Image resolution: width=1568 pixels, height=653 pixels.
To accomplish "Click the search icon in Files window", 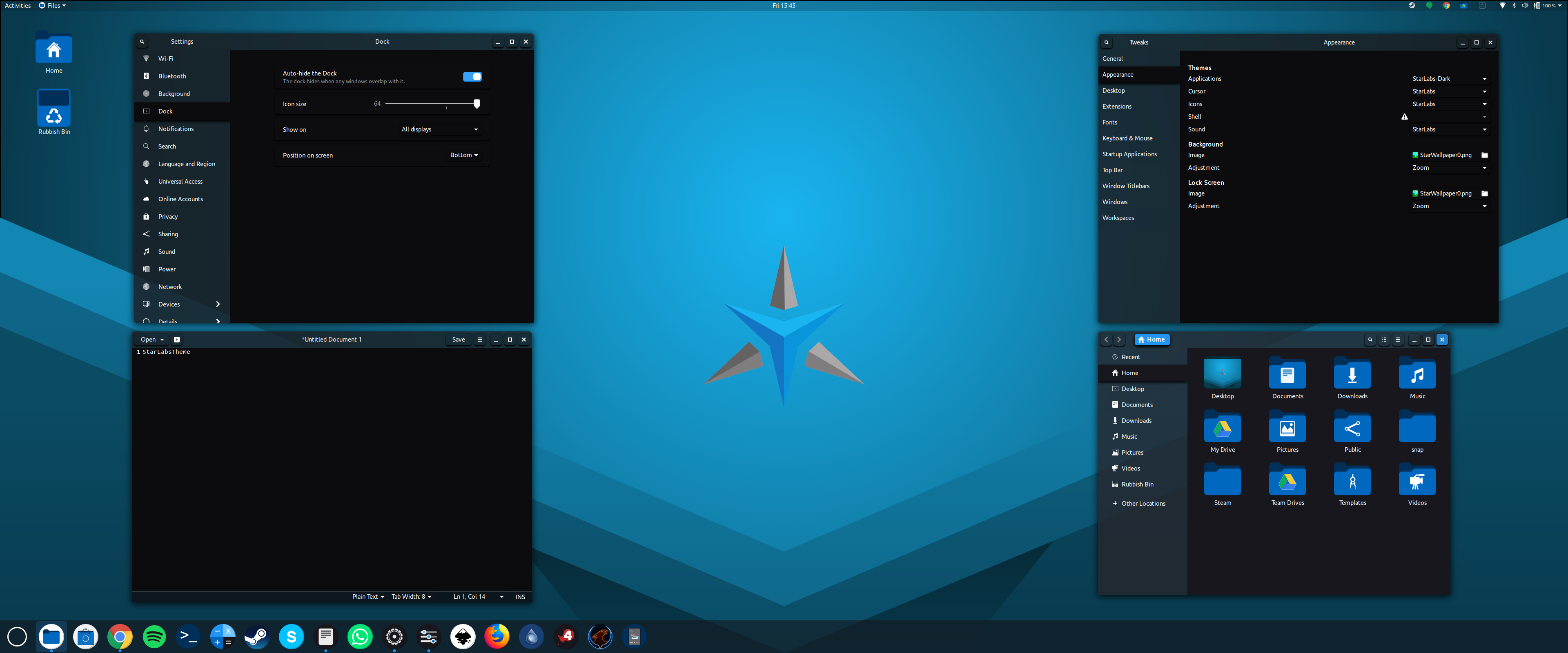I will (x=1370, y=340).
